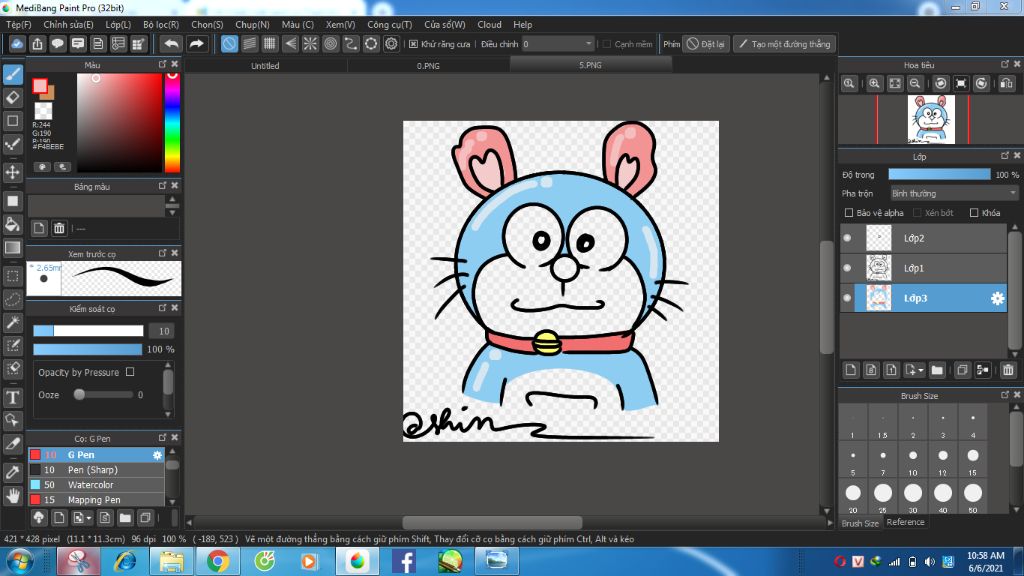Click the rainbow hue bar
Screen dimensions: 1024x576
click(x=172, y=122)
